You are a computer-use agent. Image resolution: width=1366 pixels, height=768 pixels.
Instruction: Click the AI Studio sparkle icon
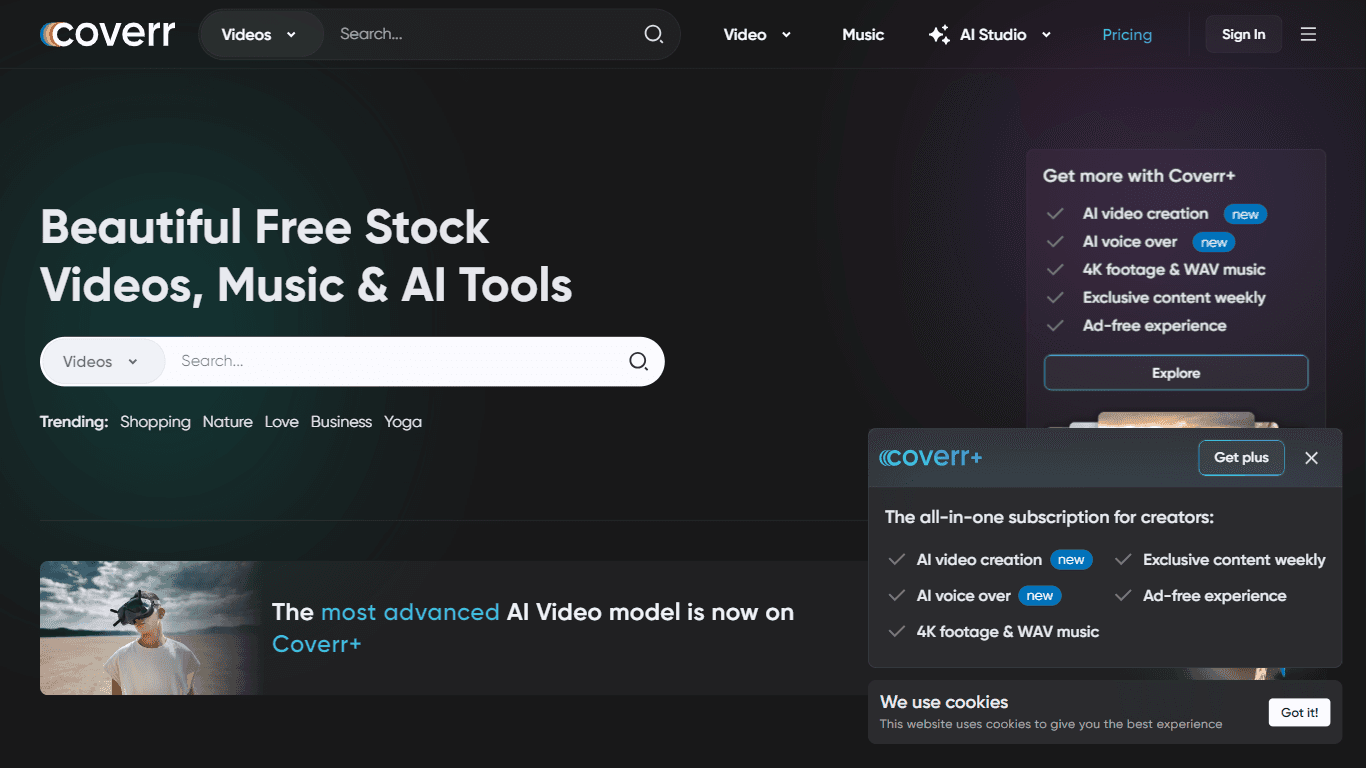[939, 34]
